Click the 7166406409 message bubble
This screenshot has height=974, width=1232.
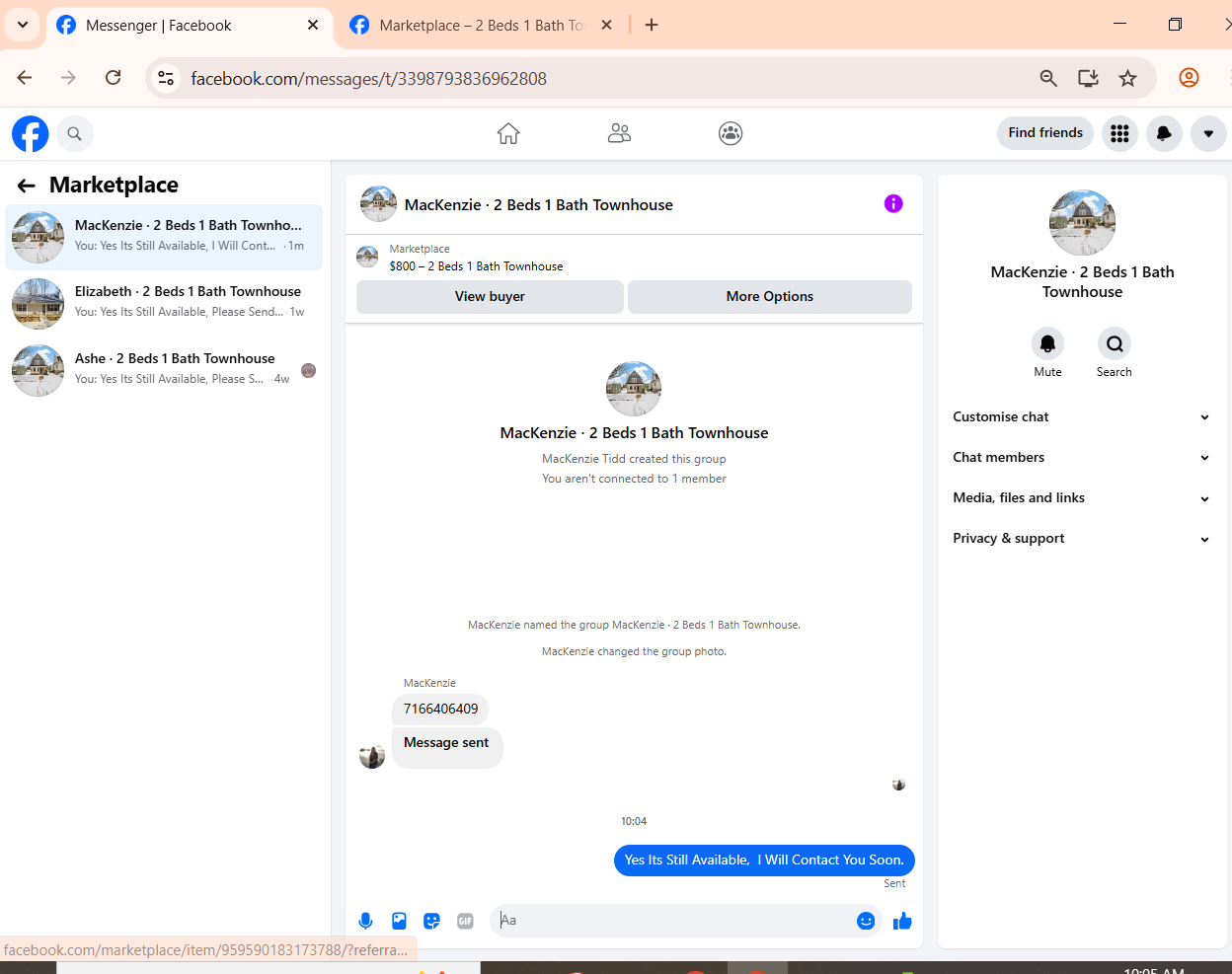point(440,710)
